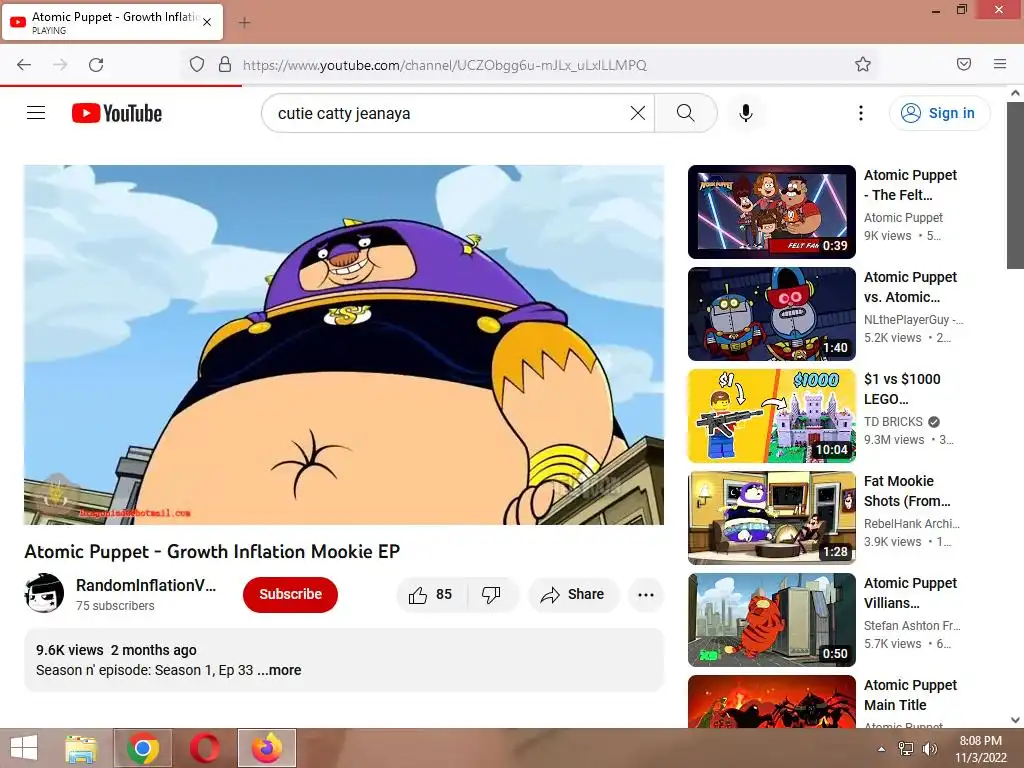Open Fat Mookie Shots thumbnail
The height and width of the screenshot is (768, 1024).
pyautogui.click(x=772, y=518)
